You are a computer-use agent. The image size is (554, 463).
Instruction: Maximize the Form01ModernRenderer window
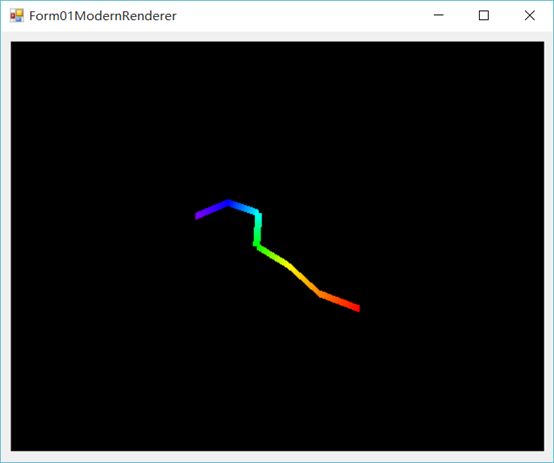pos(484,15)
